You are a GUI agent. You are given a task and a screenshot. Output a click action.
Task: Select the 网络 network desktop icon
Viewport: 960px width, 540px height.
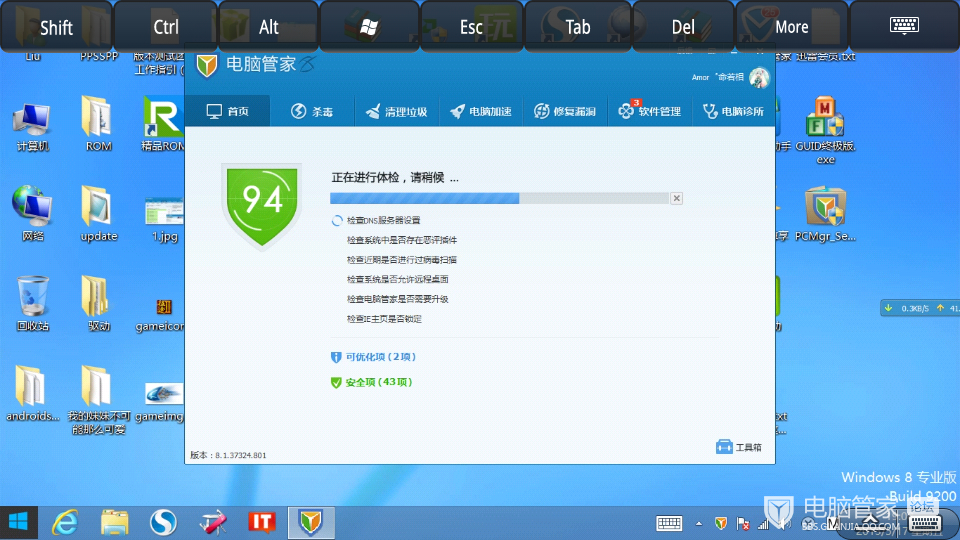[x=32, y=213]
